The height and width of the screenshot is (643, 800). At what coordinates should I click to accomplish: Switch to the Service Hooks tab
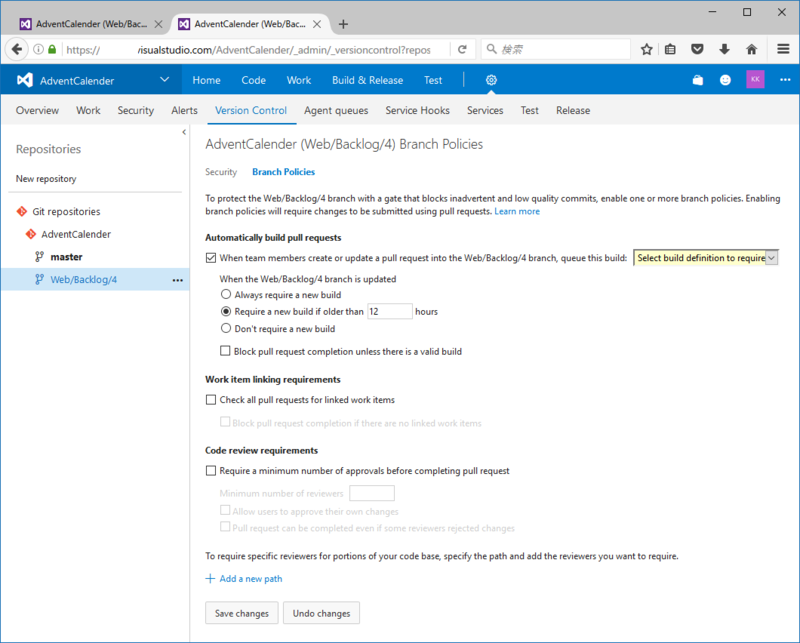[x=417, y=110]
